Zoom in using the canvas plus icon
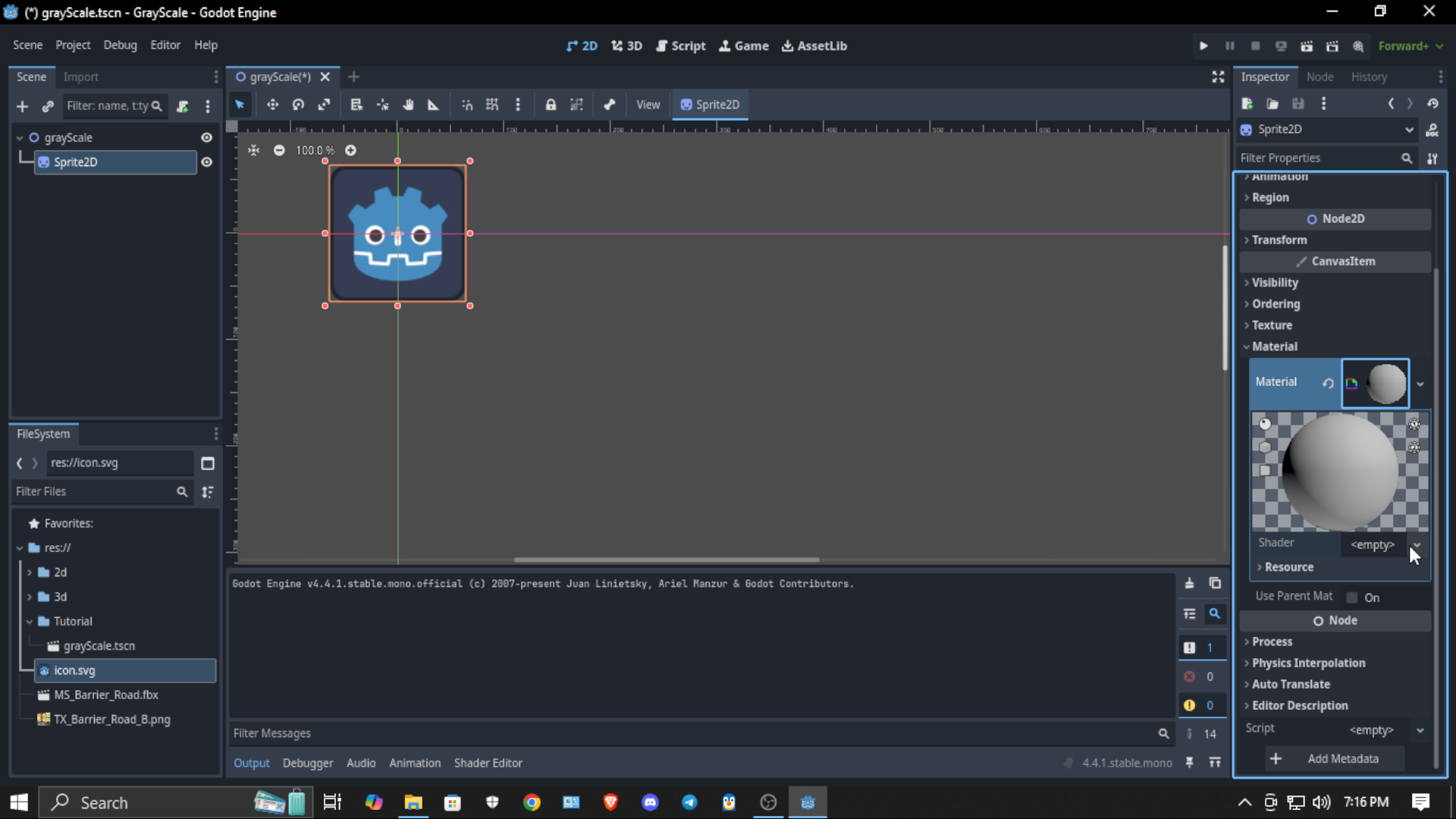The height and width of the screenshot is (819, 1456). pos(350,150)
